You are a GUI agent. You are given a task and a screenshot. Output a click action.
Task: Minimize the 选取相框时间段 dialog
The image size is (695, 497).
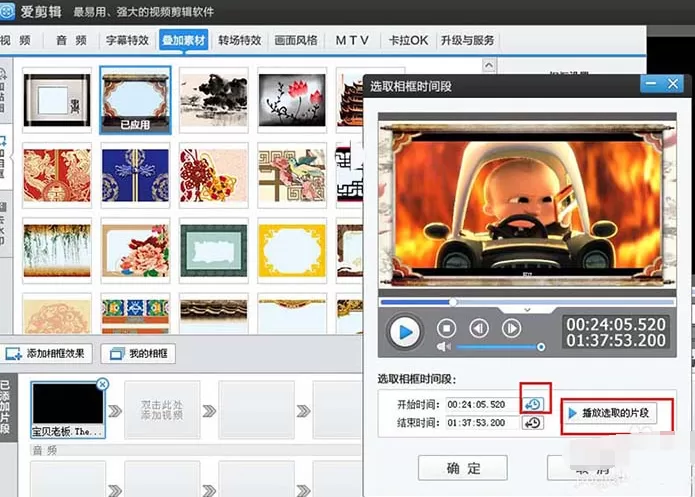[651, 84]
